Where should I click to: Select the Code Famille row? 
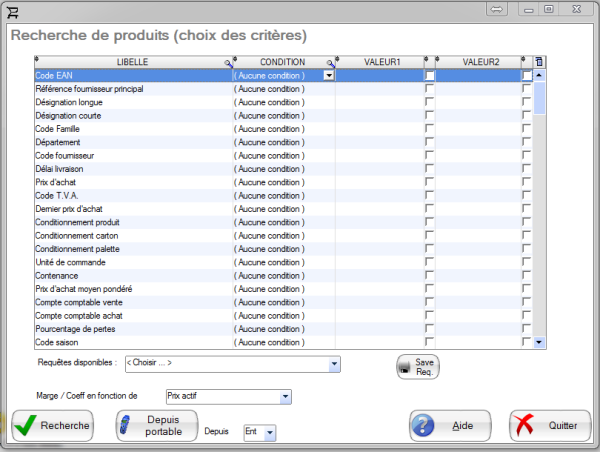tap(130, 129)
